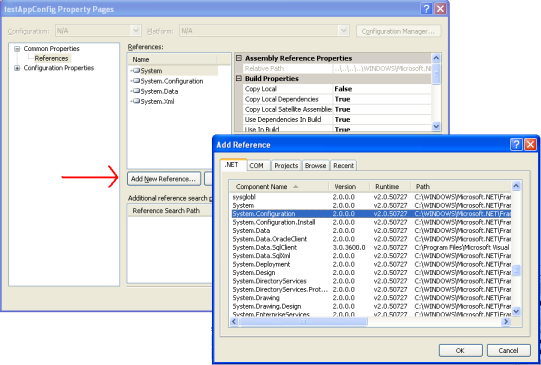541x365 pixels.
Task: Collapse the Build Properties section
Action: point(239,78)
